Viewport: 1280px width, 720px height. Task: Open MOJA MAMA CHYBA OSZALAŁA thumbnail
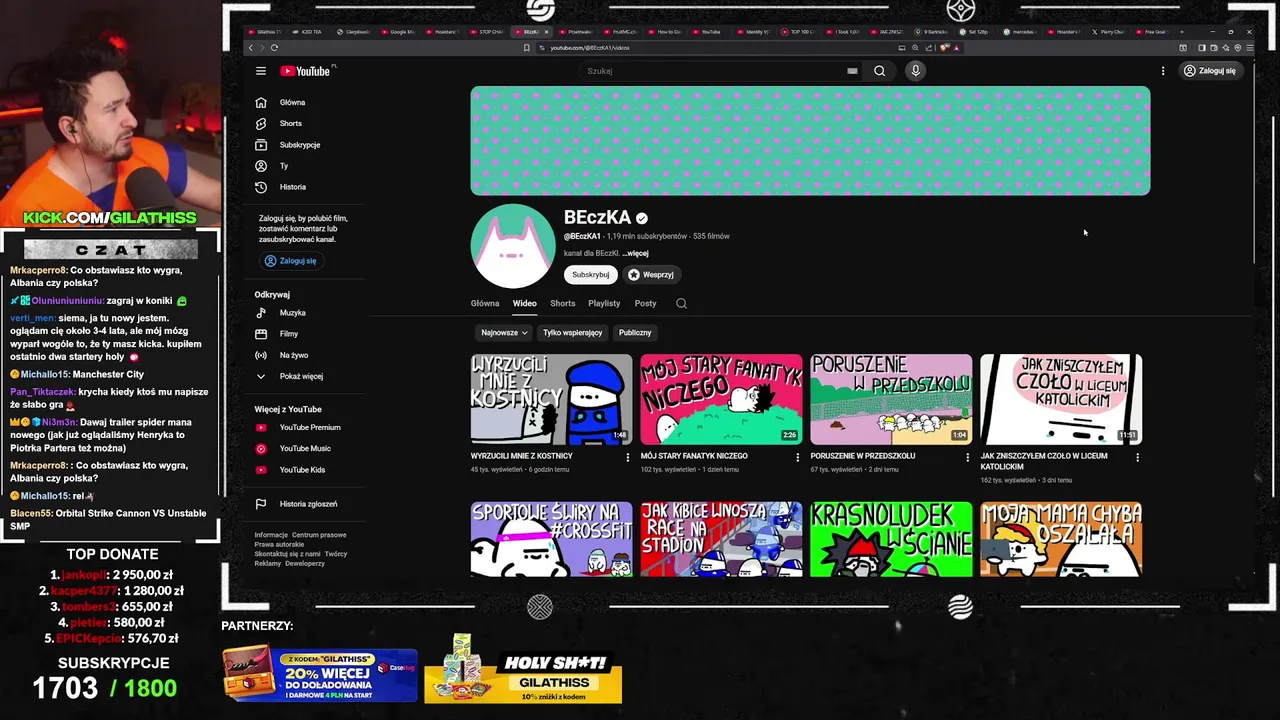point(1061,539)
